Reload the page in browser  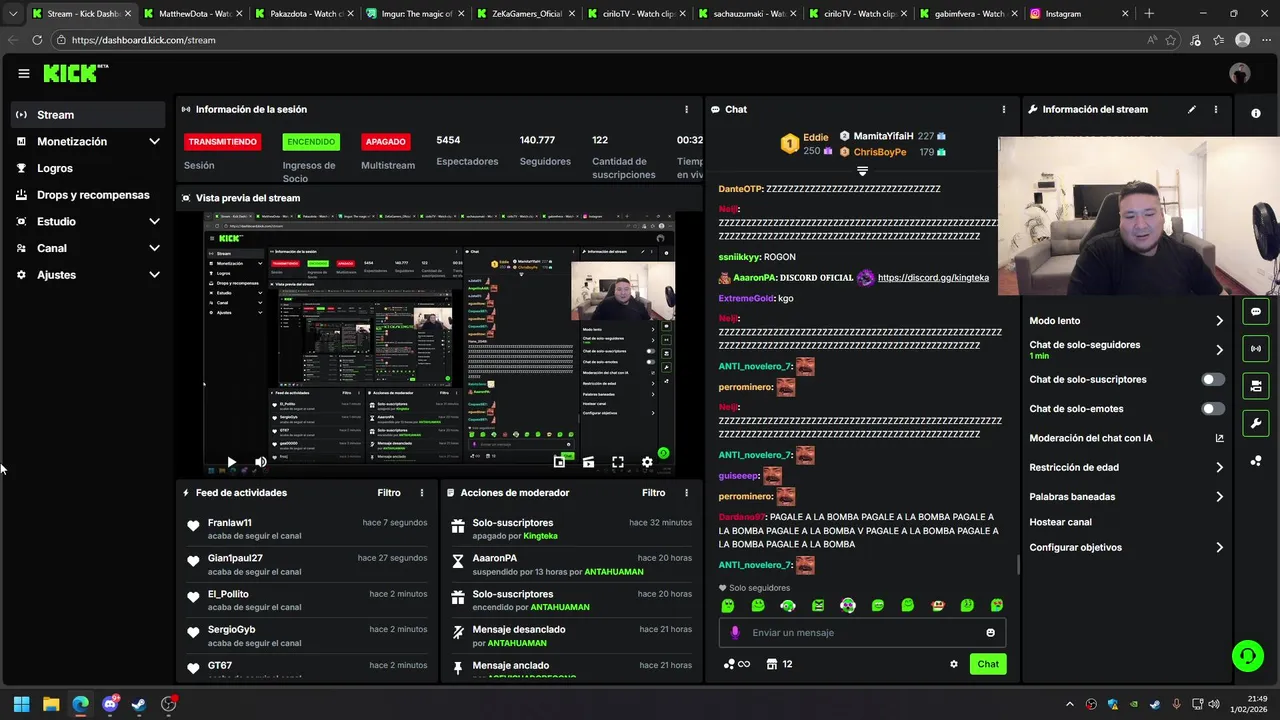37,40
